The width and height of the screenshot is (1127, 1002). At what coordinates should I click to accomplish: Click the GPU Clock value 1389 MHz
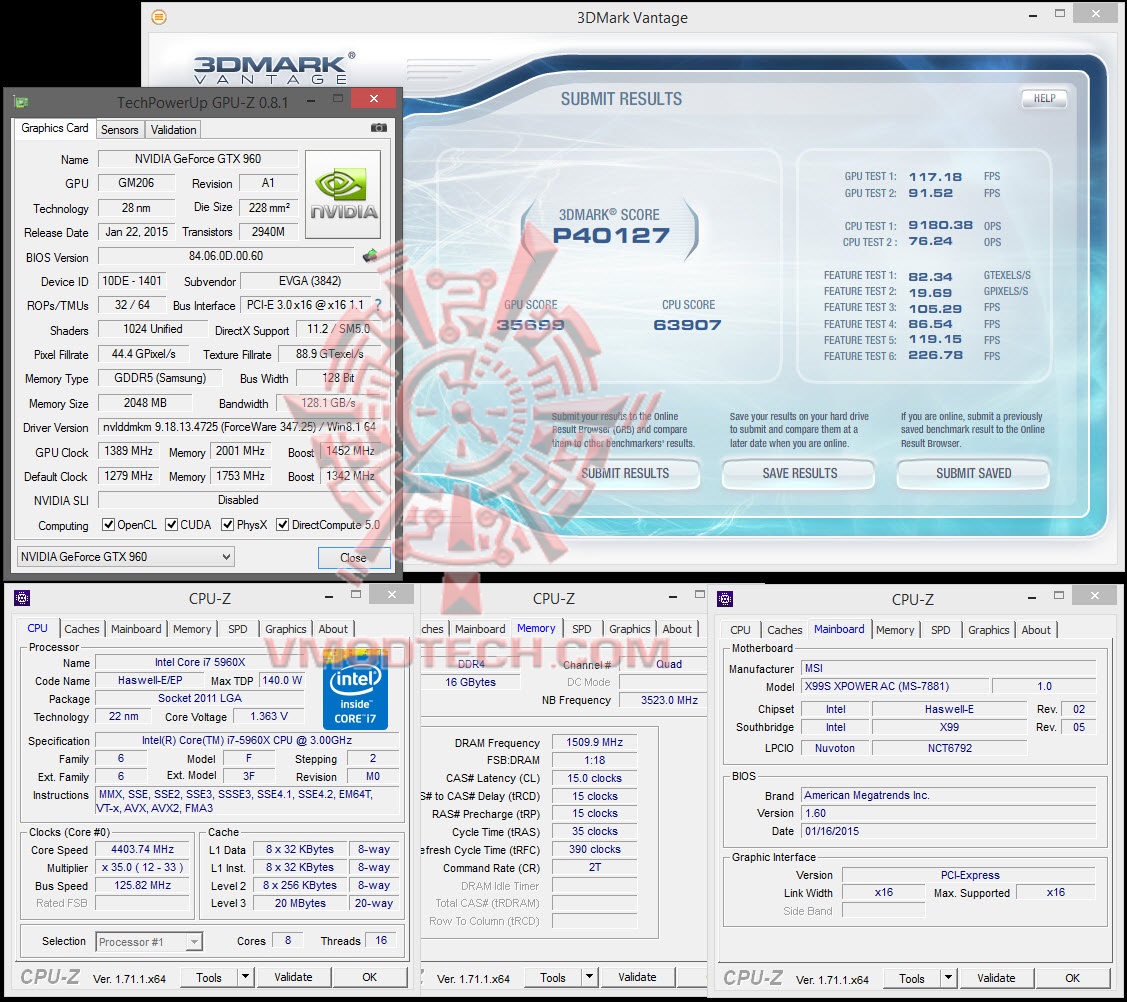[x=128, y=451]
